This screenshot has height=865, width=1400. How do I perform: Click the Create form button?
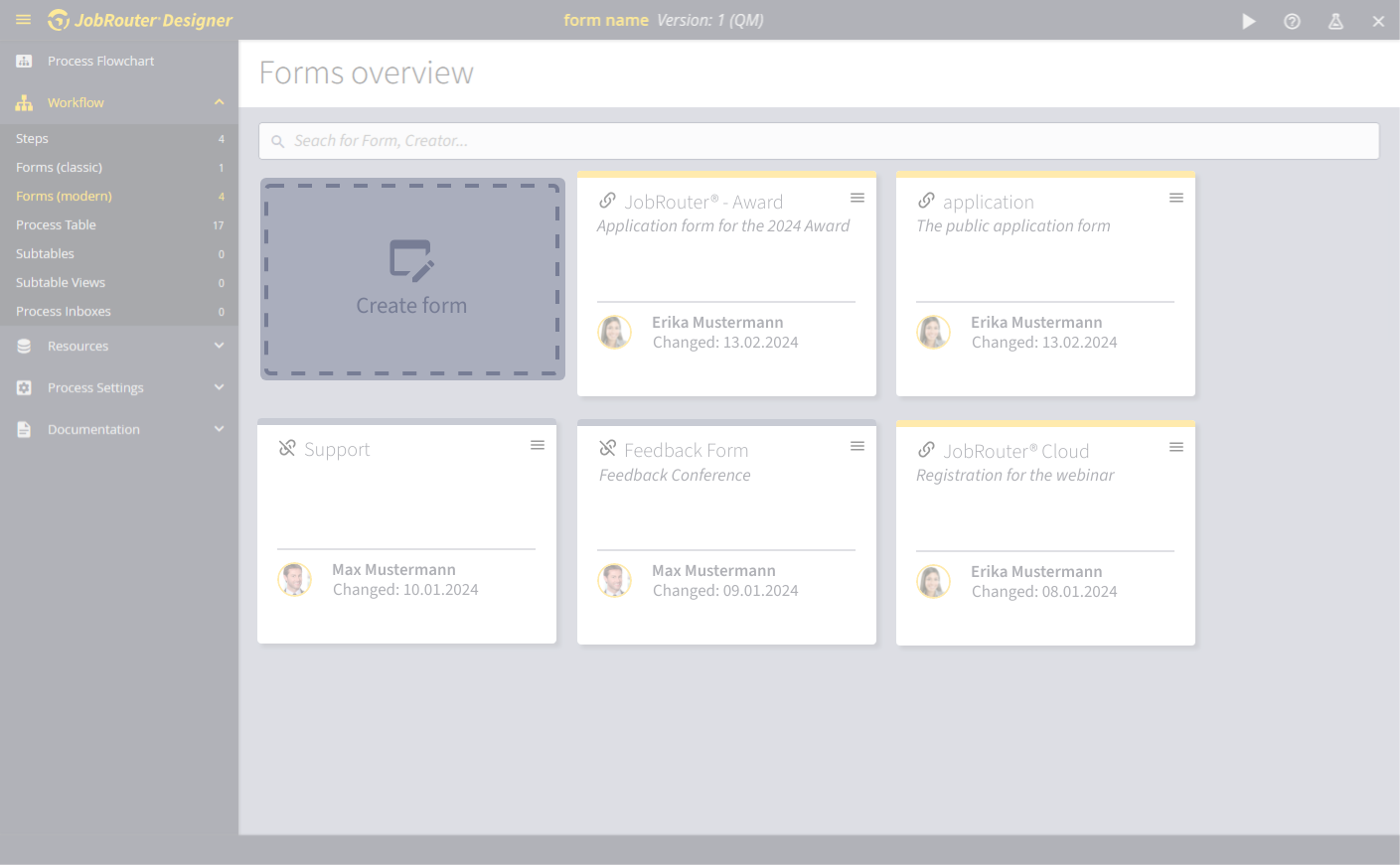point(412,279)
